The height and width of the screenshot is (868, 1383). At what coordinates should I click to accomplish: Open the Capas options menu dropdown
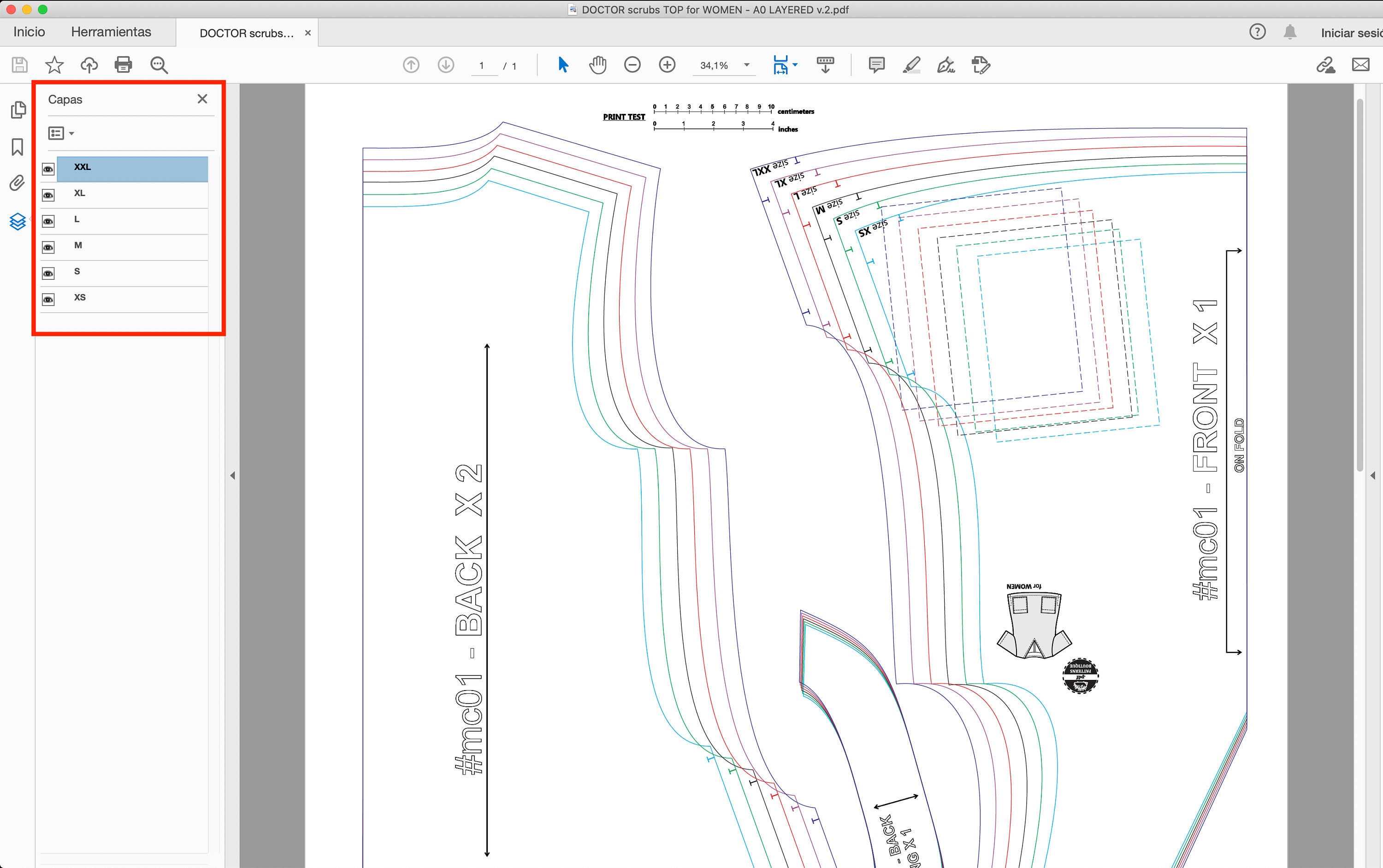(61, 133)
